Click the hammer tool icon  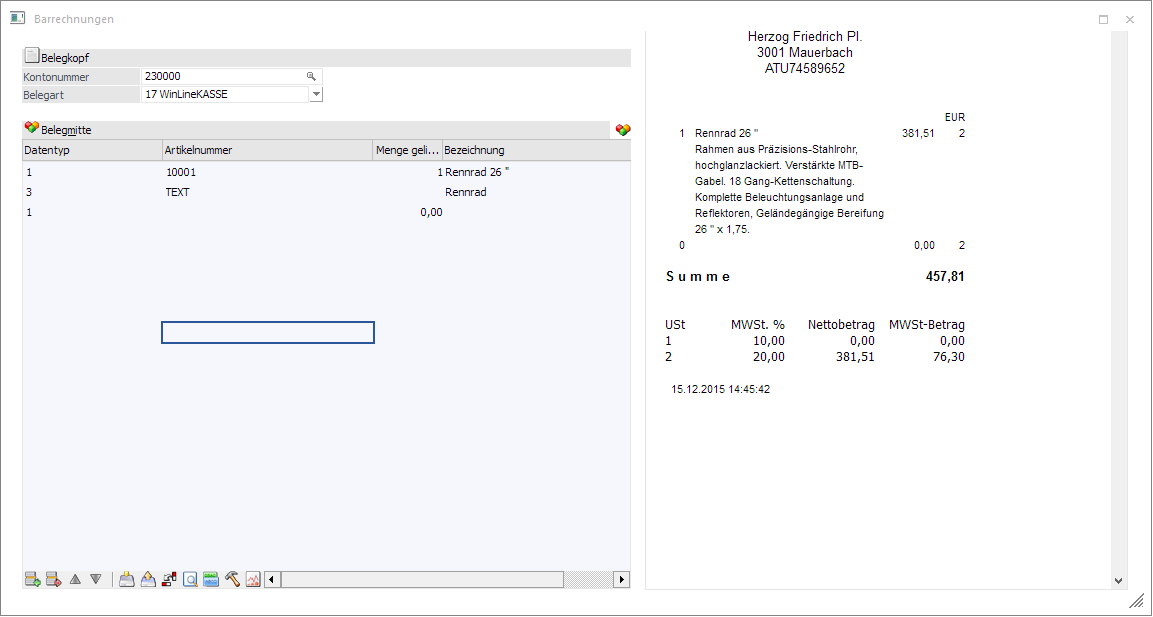coord(232,579)
